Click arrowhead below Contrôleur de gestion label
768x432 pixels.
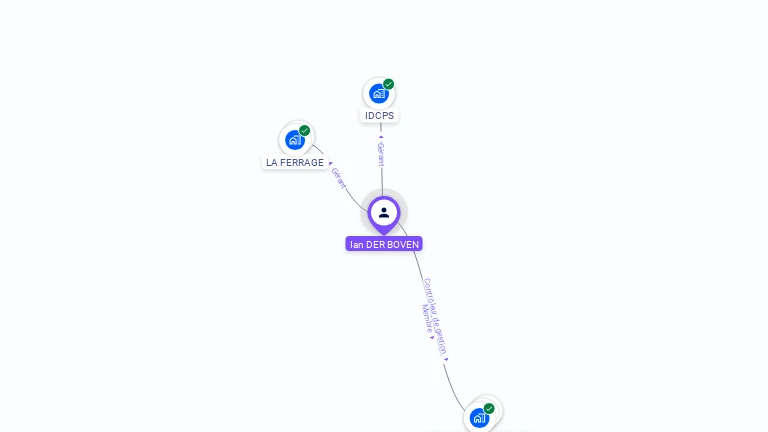click(446, 360)
